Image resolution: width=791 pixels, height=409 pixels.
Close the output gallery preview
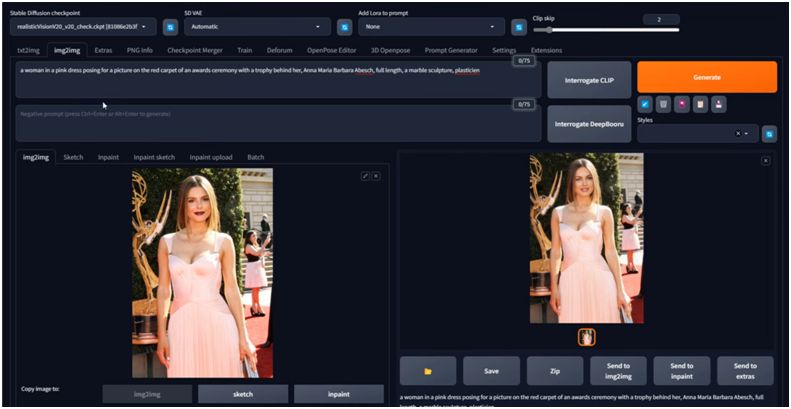(x=766, y=160)
